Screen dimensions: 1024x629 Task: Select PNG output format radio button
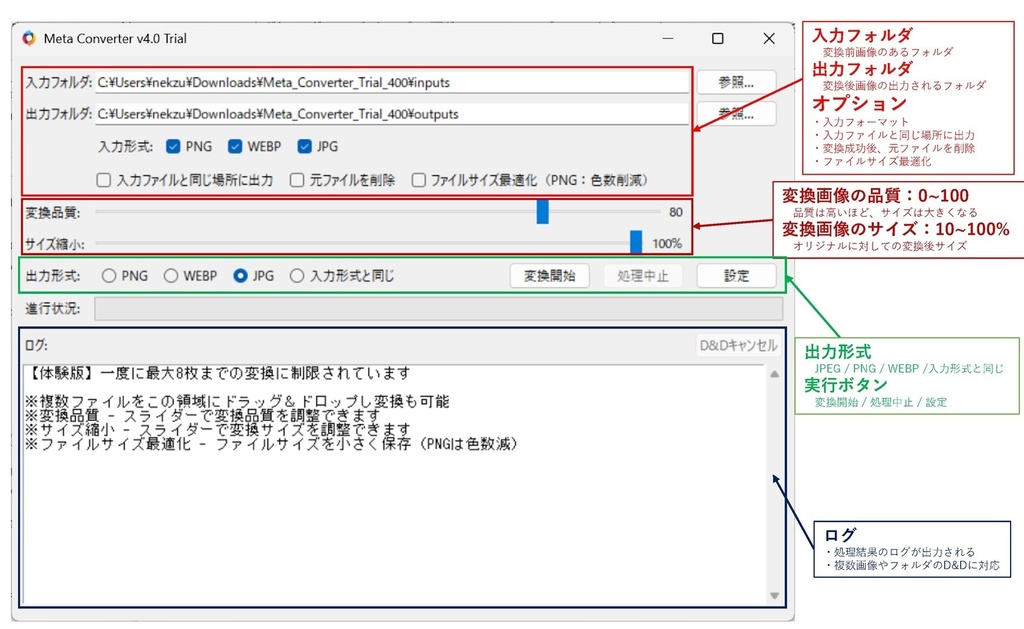[108, 276]
